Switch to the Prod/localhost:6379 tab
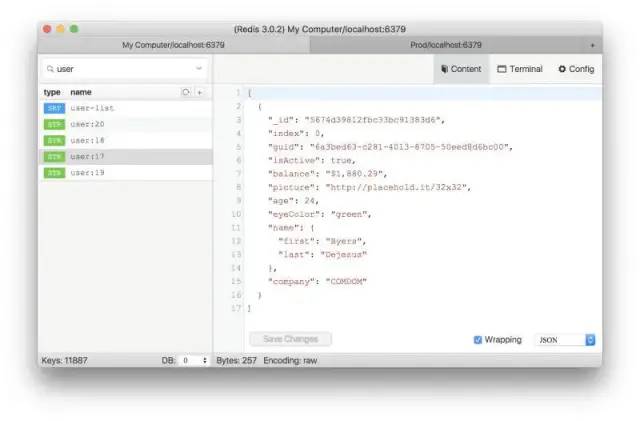The height and width of the screenshot is (421, 640). click(445, 45)
